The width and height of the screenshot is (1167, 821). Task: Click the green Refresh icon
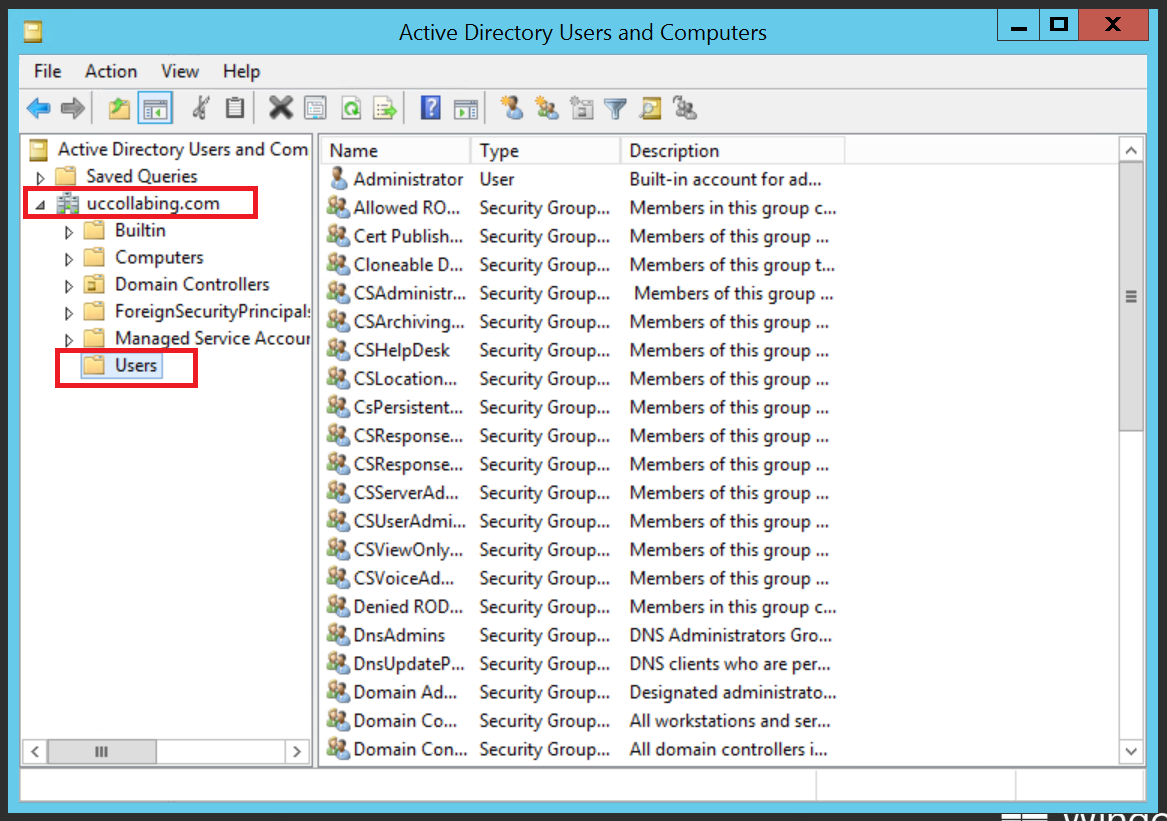351,109
